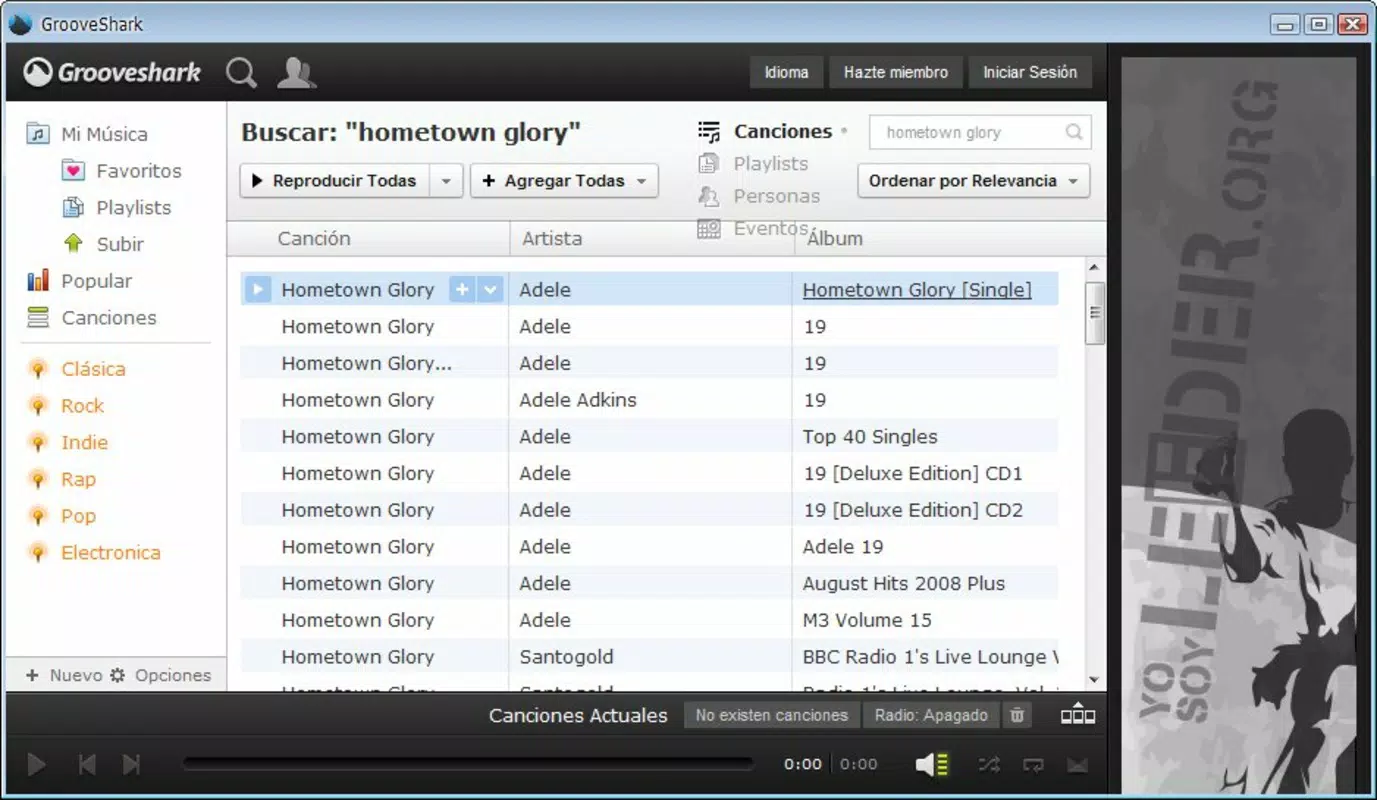Toggle the crossfade icon at the player bar end
This screenshot has height=800, width=1377.
[x=1077, y=765]
